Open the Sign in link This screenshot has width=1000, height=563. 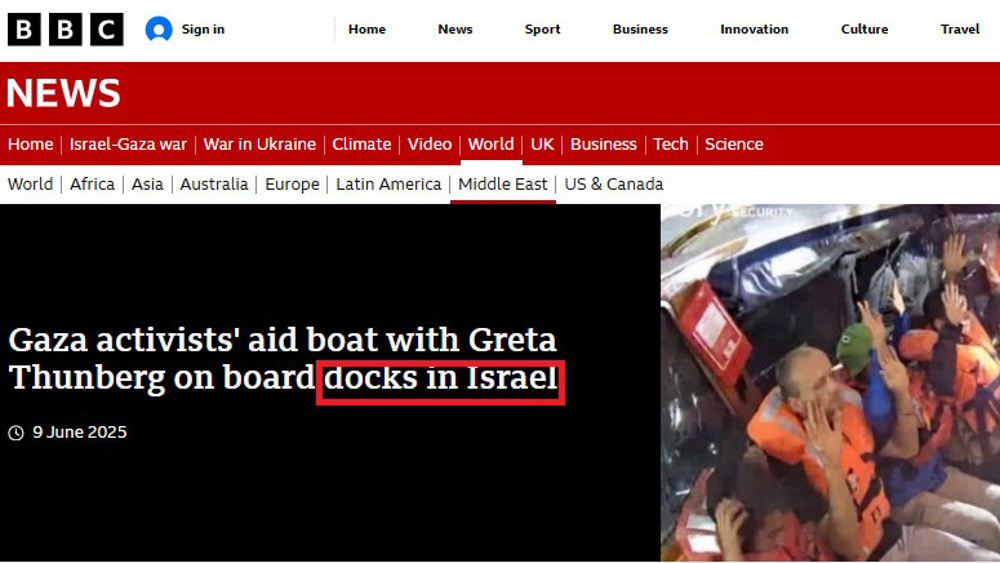coord(203,29)
